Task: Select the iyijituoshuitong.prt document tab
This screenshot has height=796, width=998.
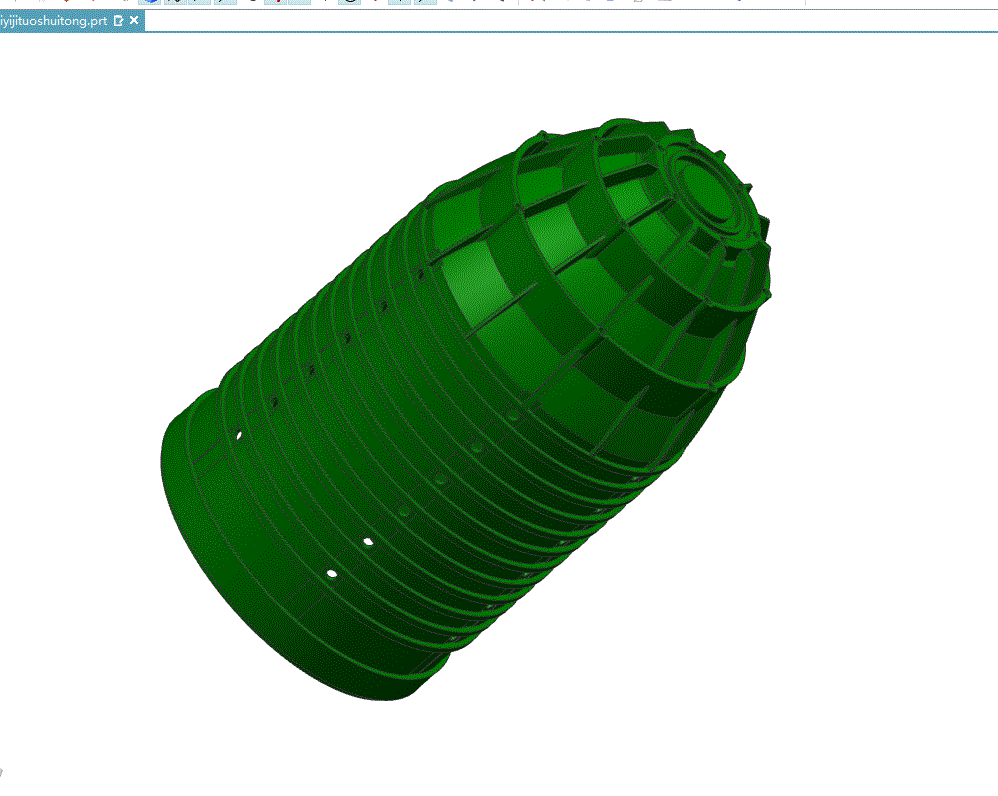Action: click(x=53, y=21)
